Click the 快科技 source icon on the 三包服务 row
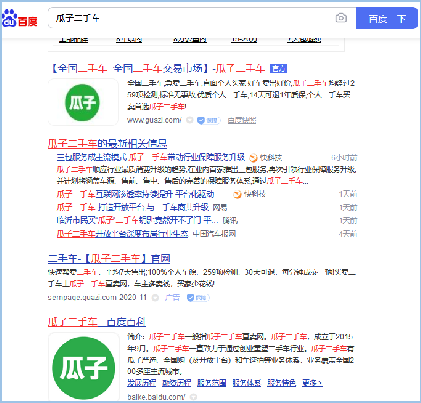Image resolution: width=421 pixels, height=403 pixels. pos(253,157)
